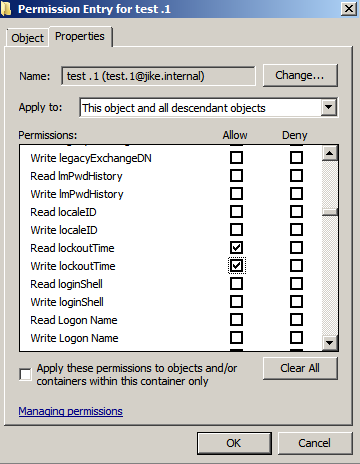The width and height of the screenshot is (360, 464).
Task: Click the Read Logon Name label
Action: pos(74,320)
